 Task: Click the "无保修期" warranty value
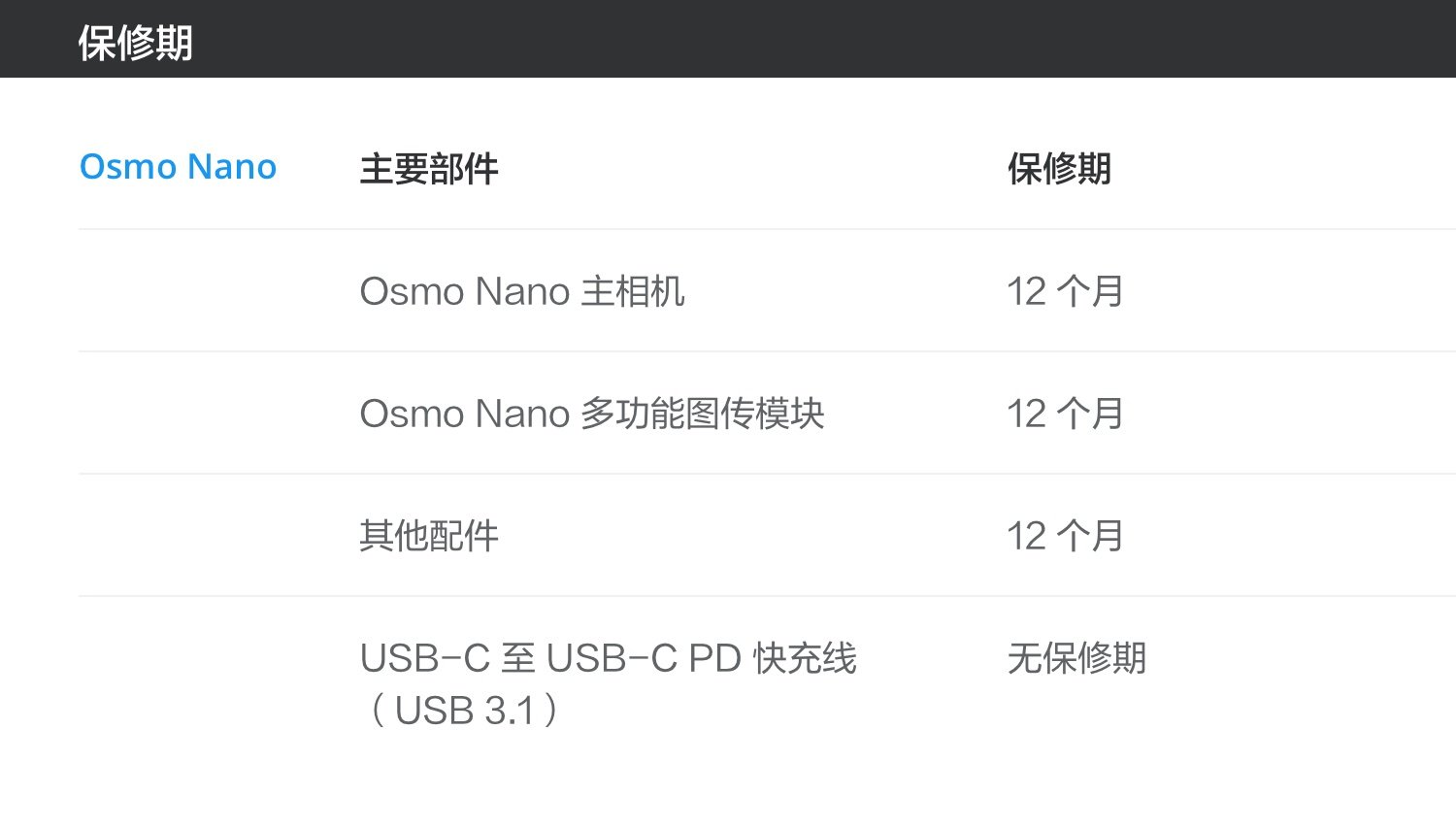coord(1076,658)
